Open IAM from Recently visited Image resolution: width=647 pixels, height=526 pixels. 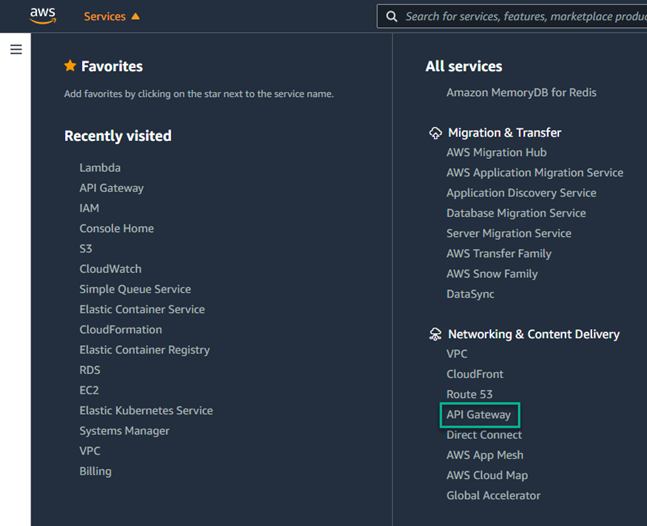click(89, 208)
